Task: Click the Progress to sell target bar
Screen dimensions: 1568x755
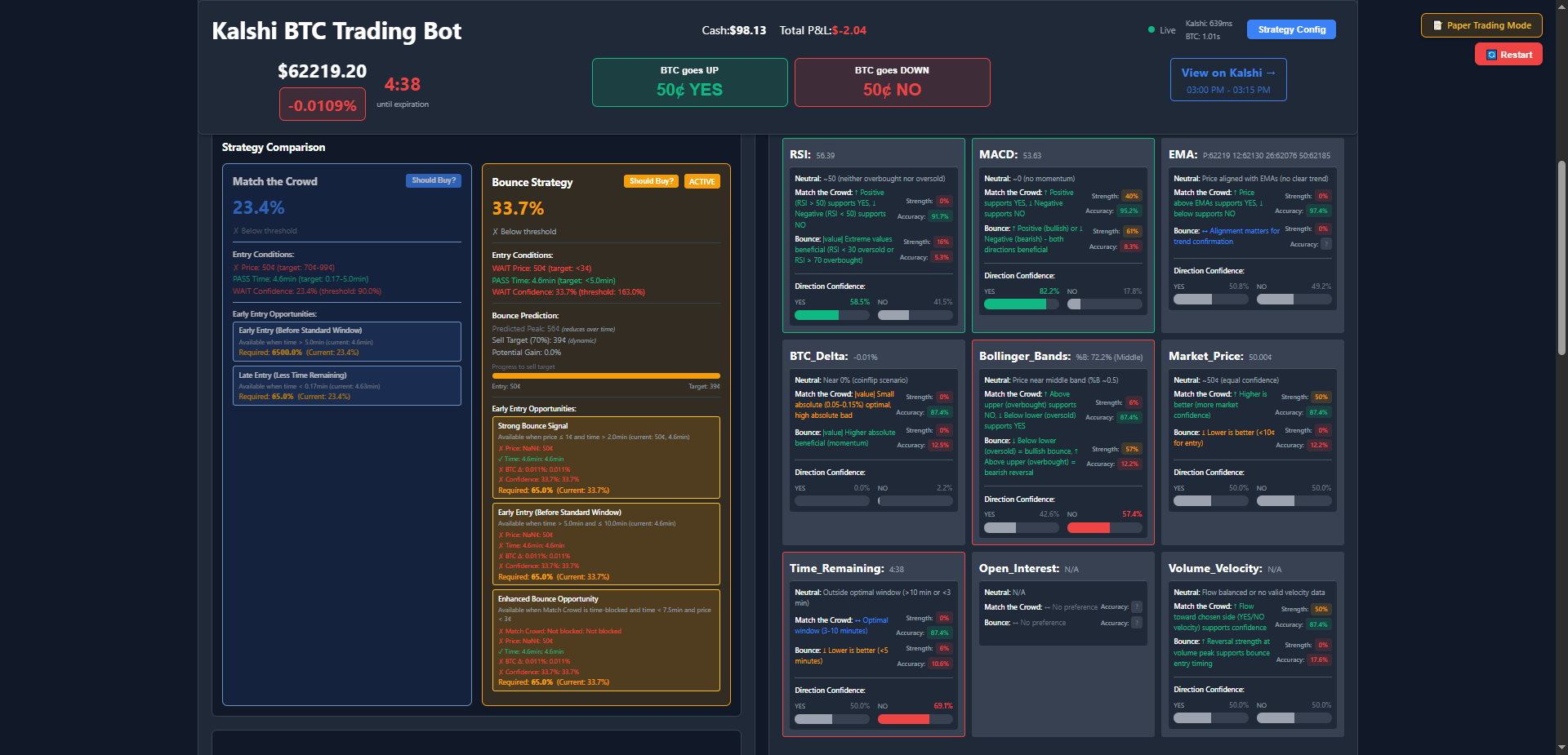Action: tap(606, 376)
